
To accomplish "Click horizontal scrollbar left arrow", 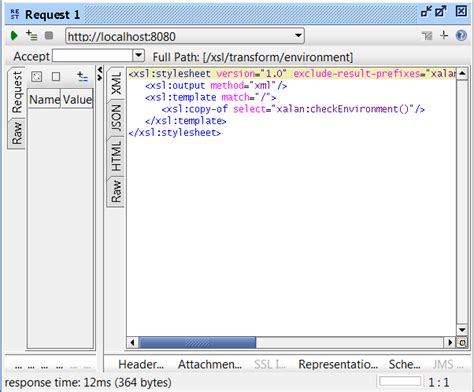I will [132, 342].
